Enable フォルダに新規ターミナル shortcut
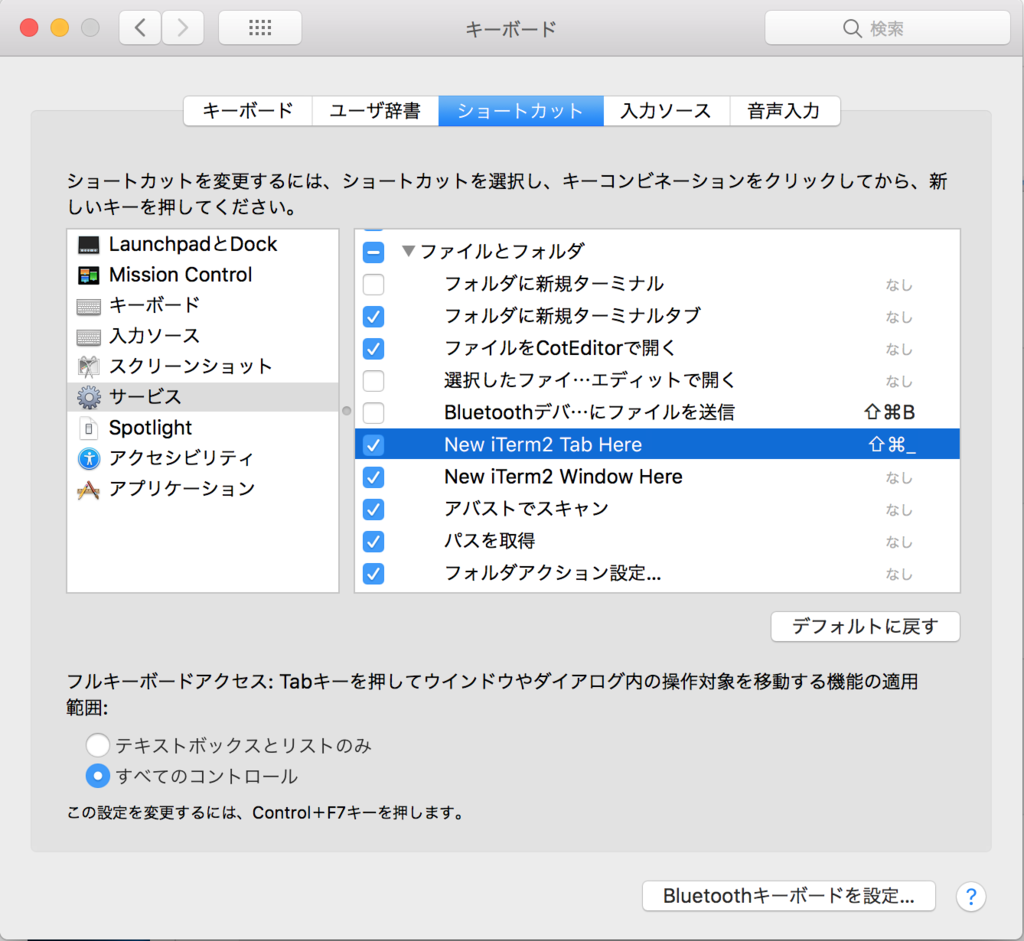The width and height of the screenshot is (1024, 941). pos(373,284)
